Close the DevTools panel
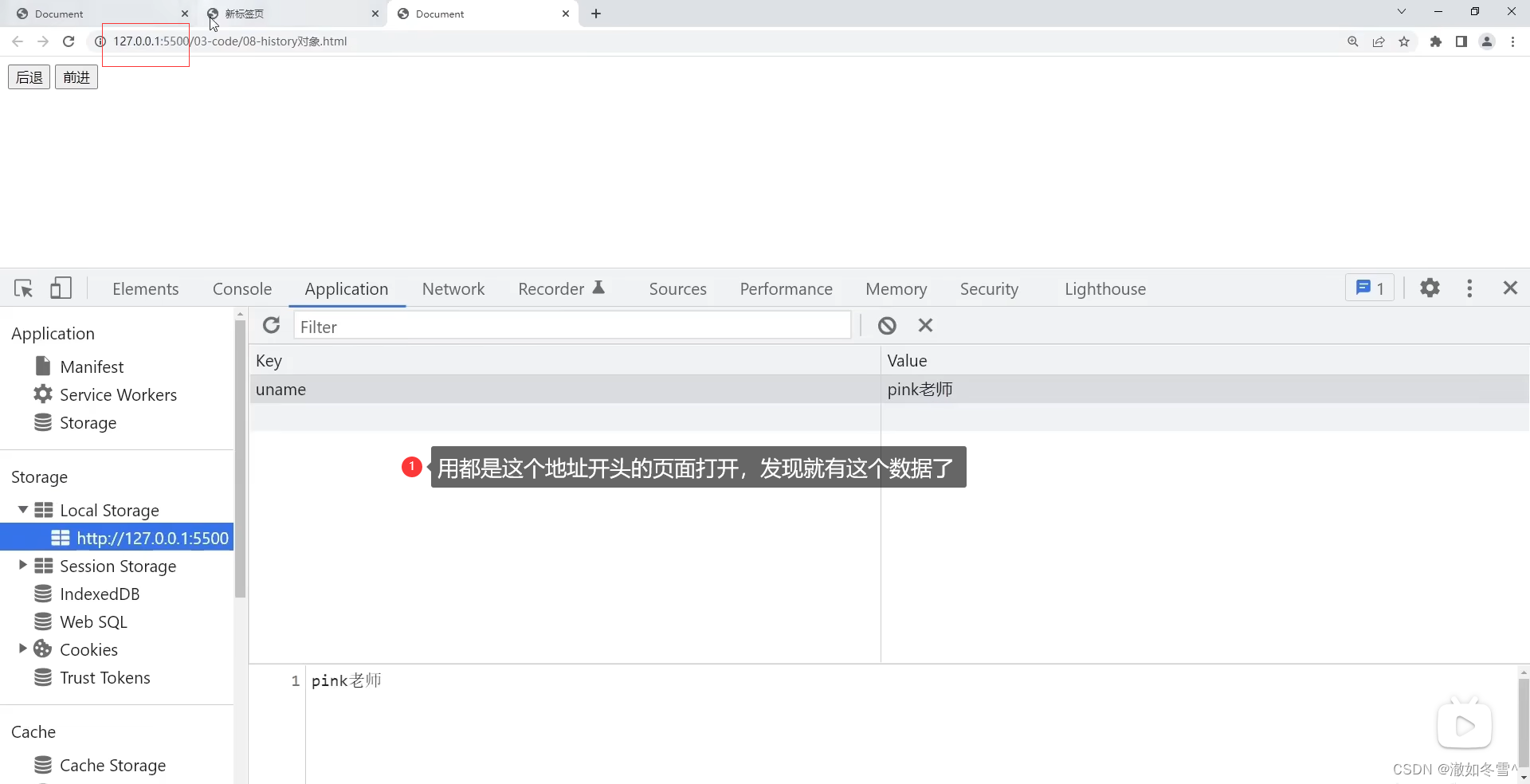 point(1510,288)
